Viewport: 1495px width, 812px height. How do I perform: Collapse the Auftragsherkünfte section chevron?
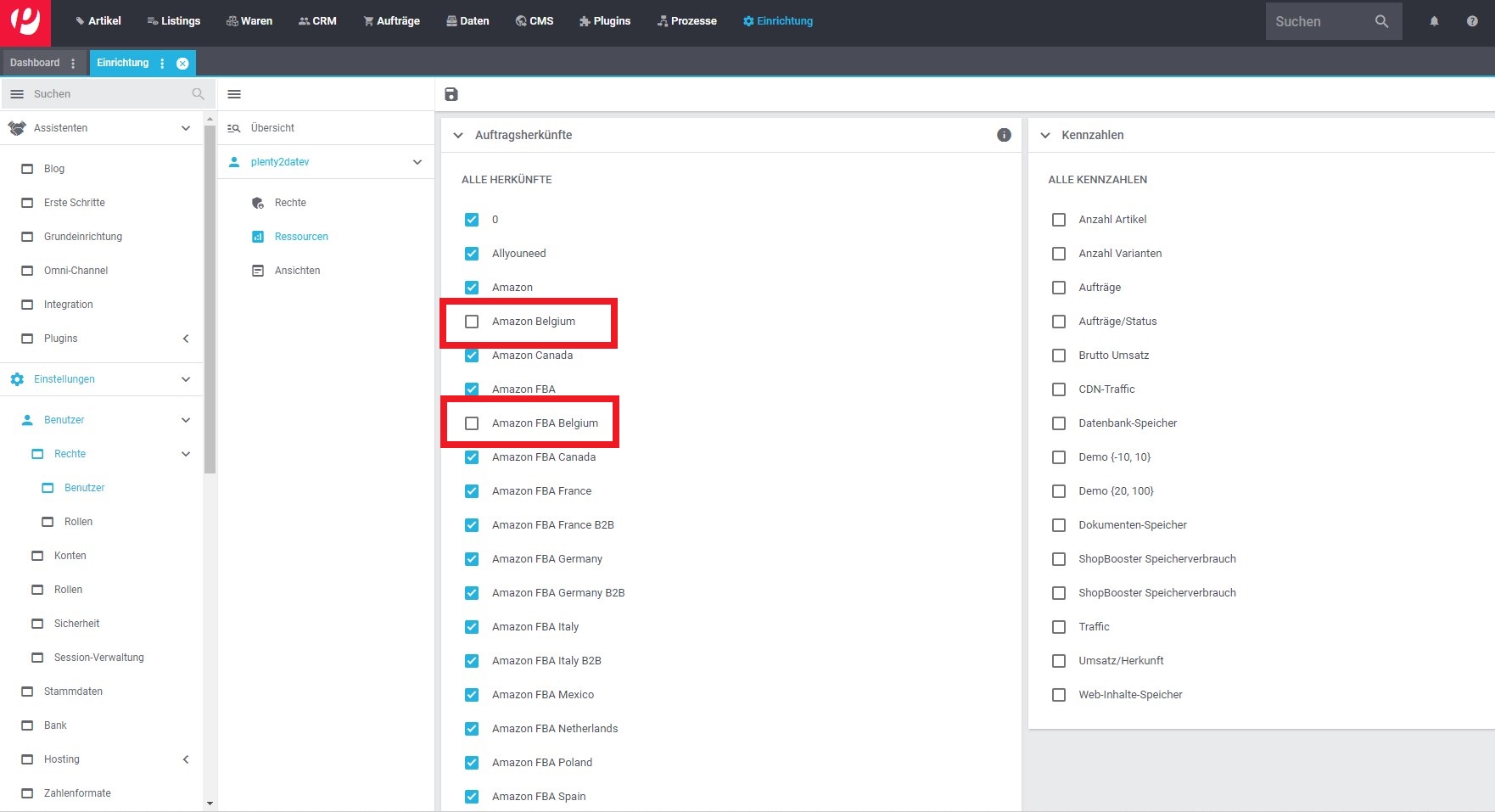(458, 135)
